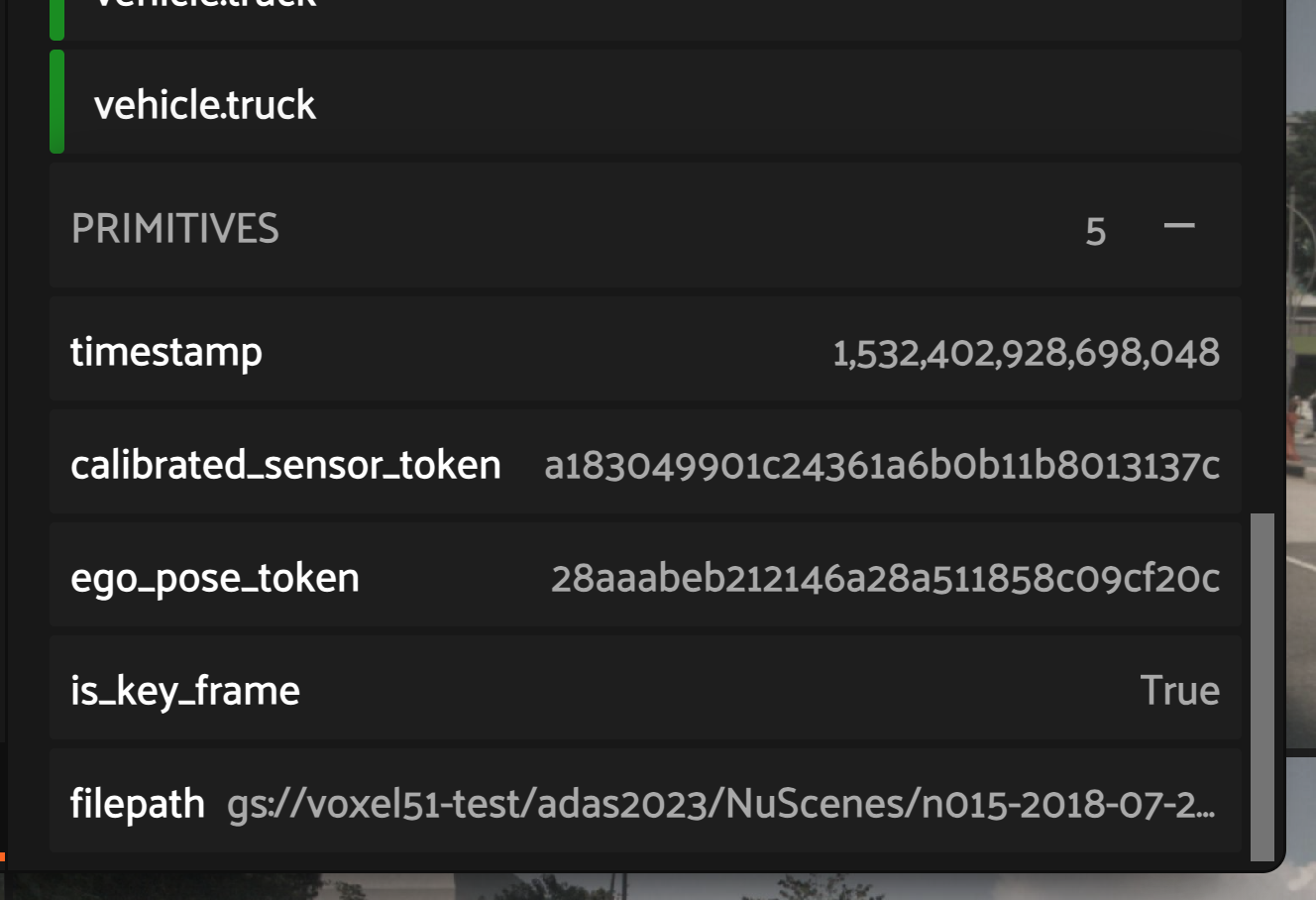
Task: Click the calibrated_sensor_token hash value
Action: (x=882, y=463)
